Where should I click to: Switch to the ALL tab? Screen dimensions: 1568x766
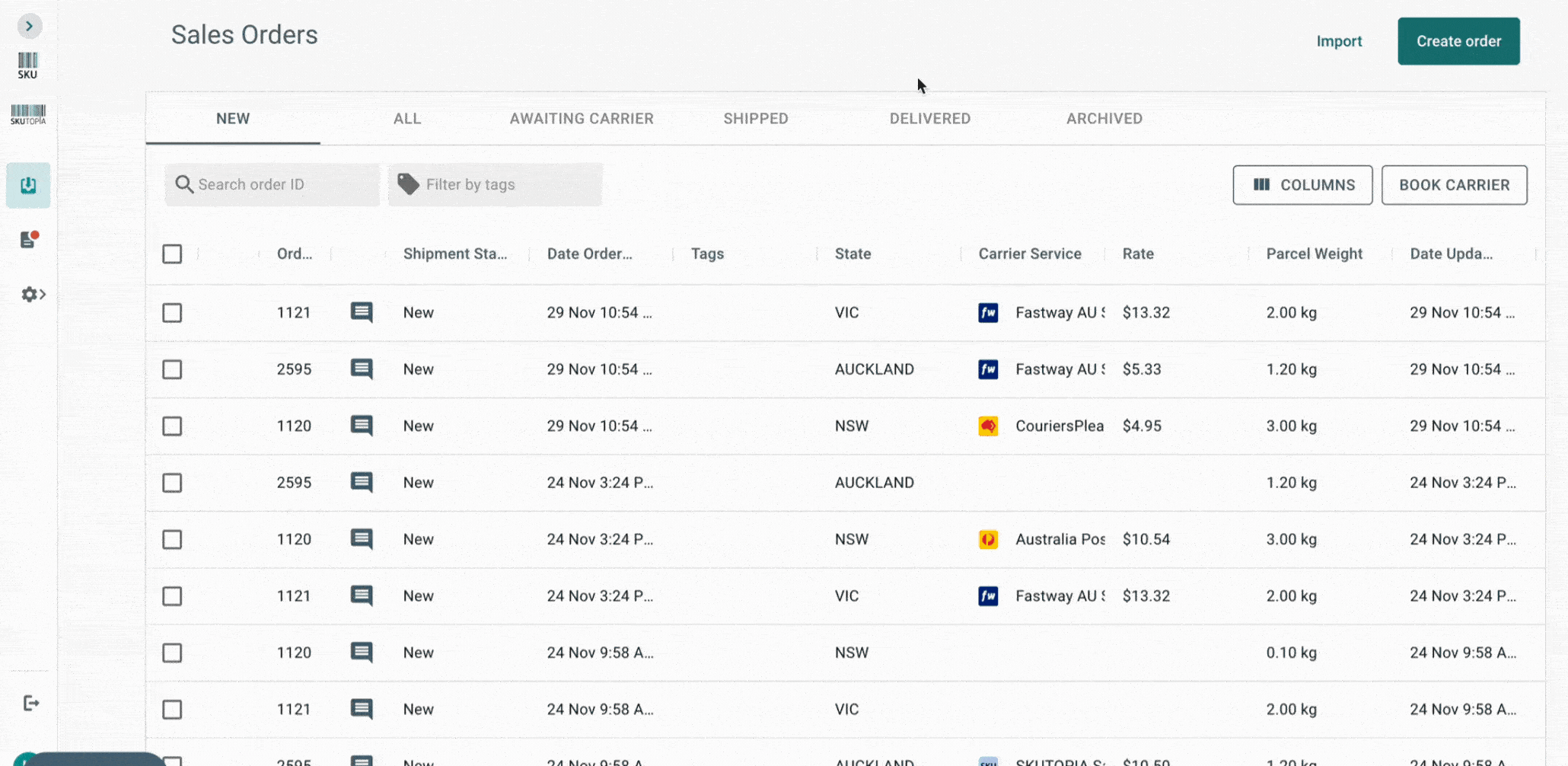tap(407, 118)
